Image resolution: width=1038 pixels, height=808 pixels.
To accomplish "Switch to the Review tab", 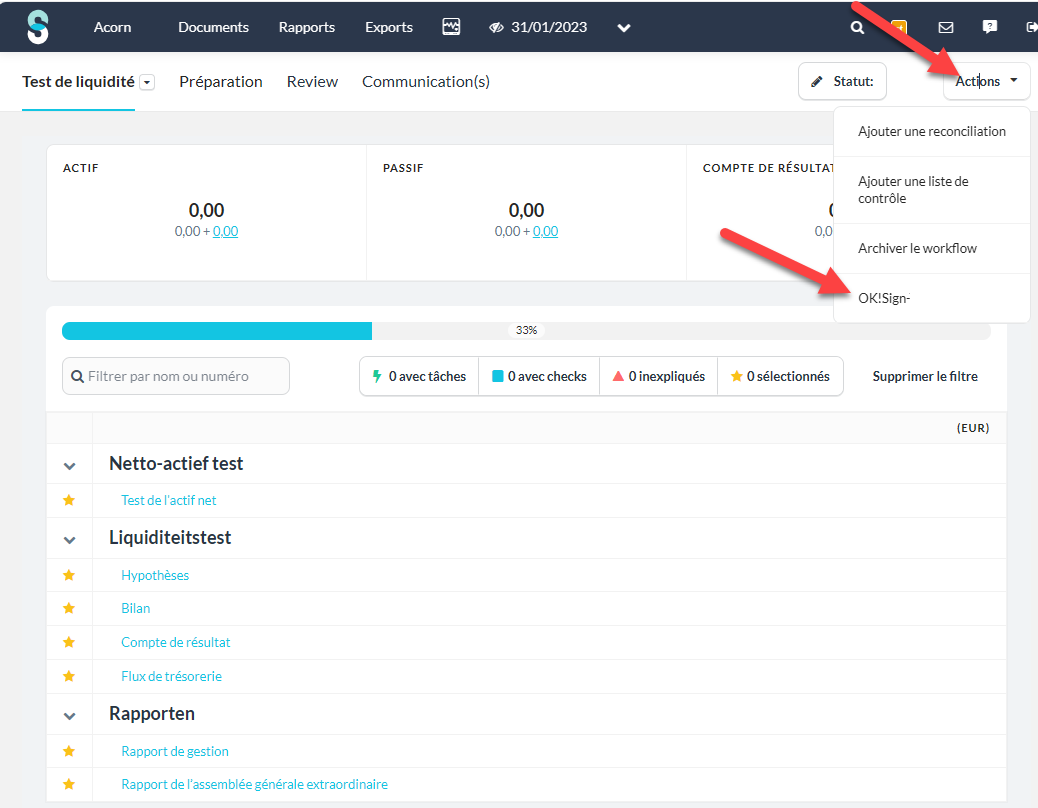I will [312, 81].
